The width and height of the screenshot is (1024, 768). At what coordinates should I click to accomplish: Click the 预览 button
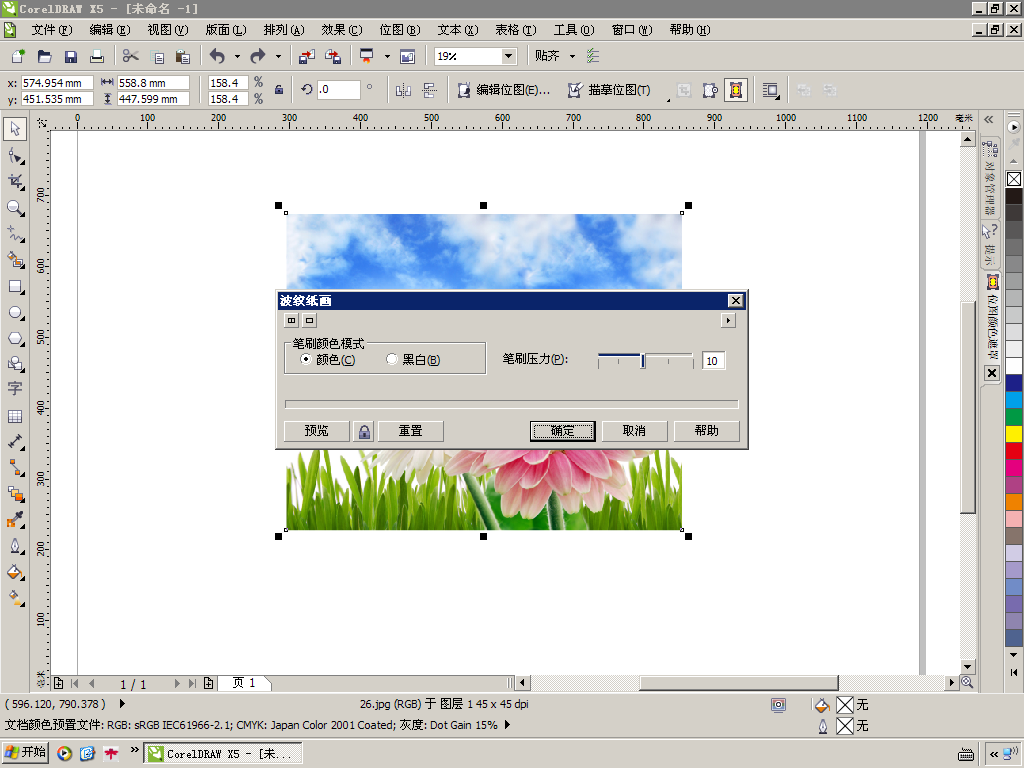tap(317, 431)
